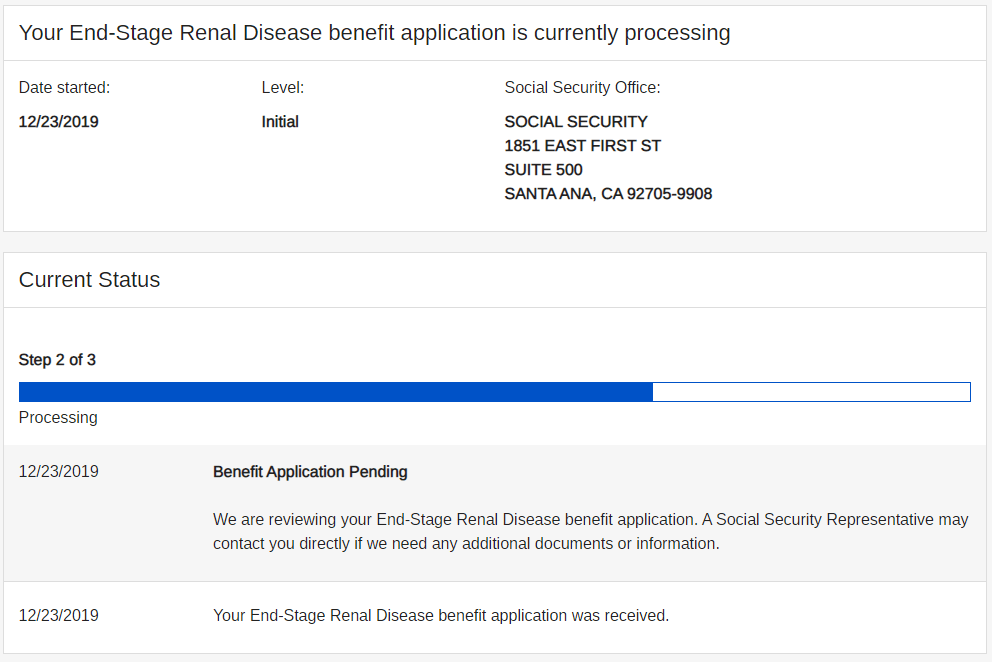The width and height of the screenshot is (992, 662).
Task: Click the 'SOCIAL SECURITY' office name
Action: coord(576,122)
